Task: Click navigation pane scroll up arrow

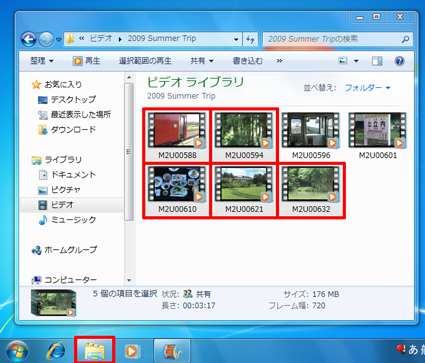Action: tap(129, 78)
